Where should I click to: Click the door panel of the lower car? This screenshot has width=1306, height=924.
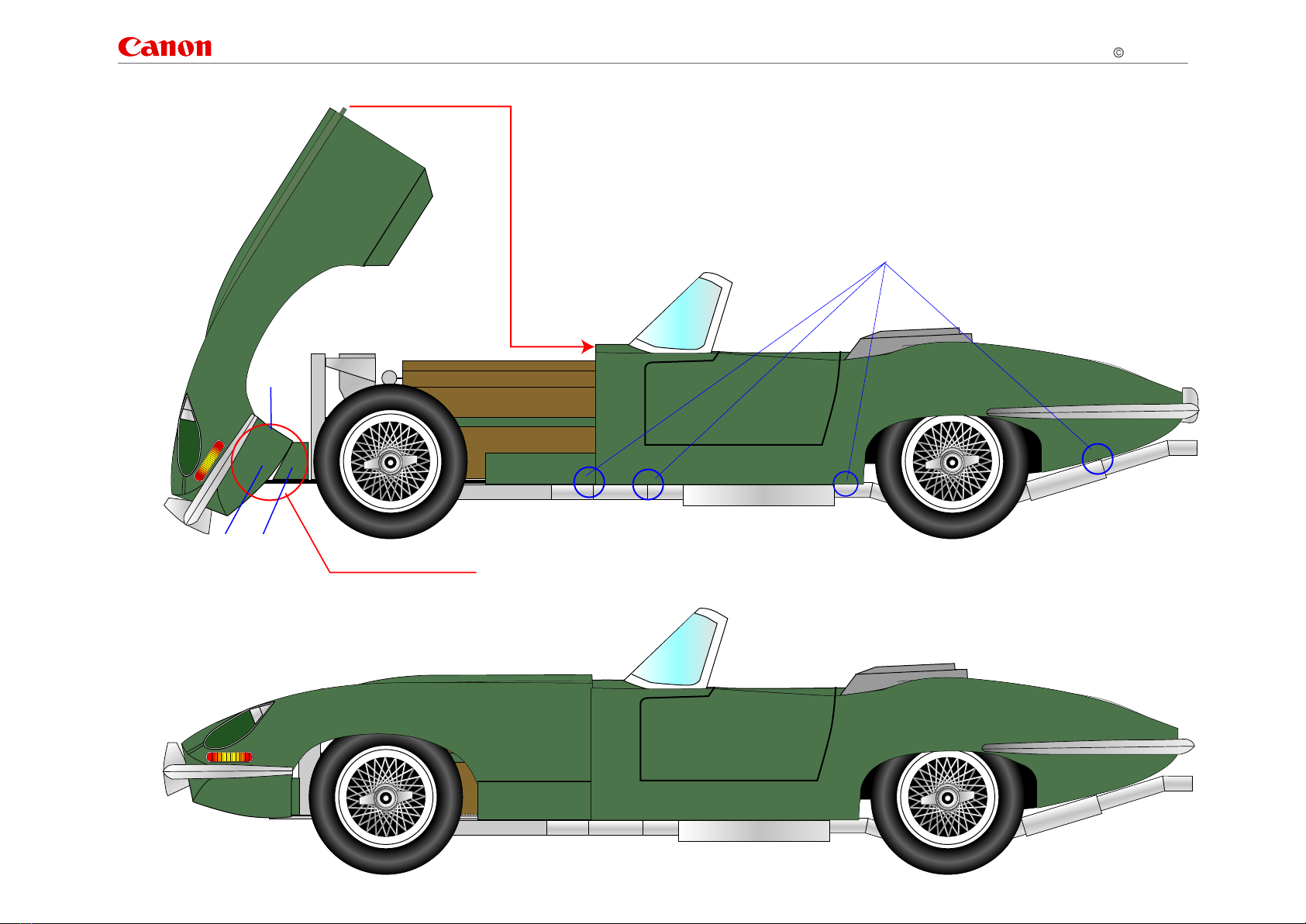click(736, 734)
